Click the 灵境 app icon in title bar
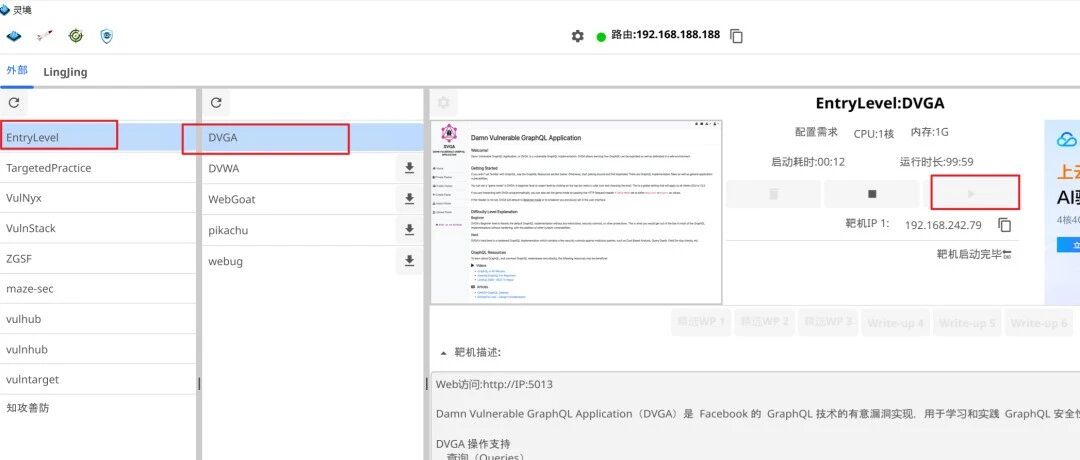 pos(5,10)
